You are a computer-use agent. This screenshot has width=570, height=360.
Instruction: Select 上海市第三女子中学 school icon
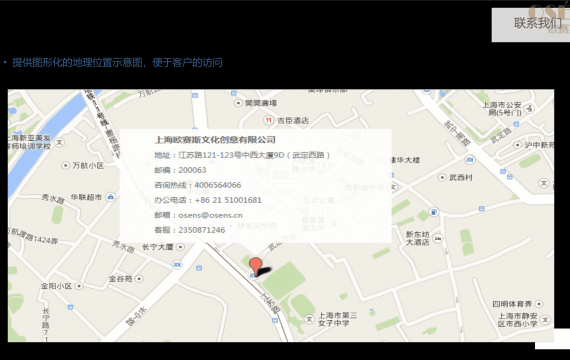[309, 319]
